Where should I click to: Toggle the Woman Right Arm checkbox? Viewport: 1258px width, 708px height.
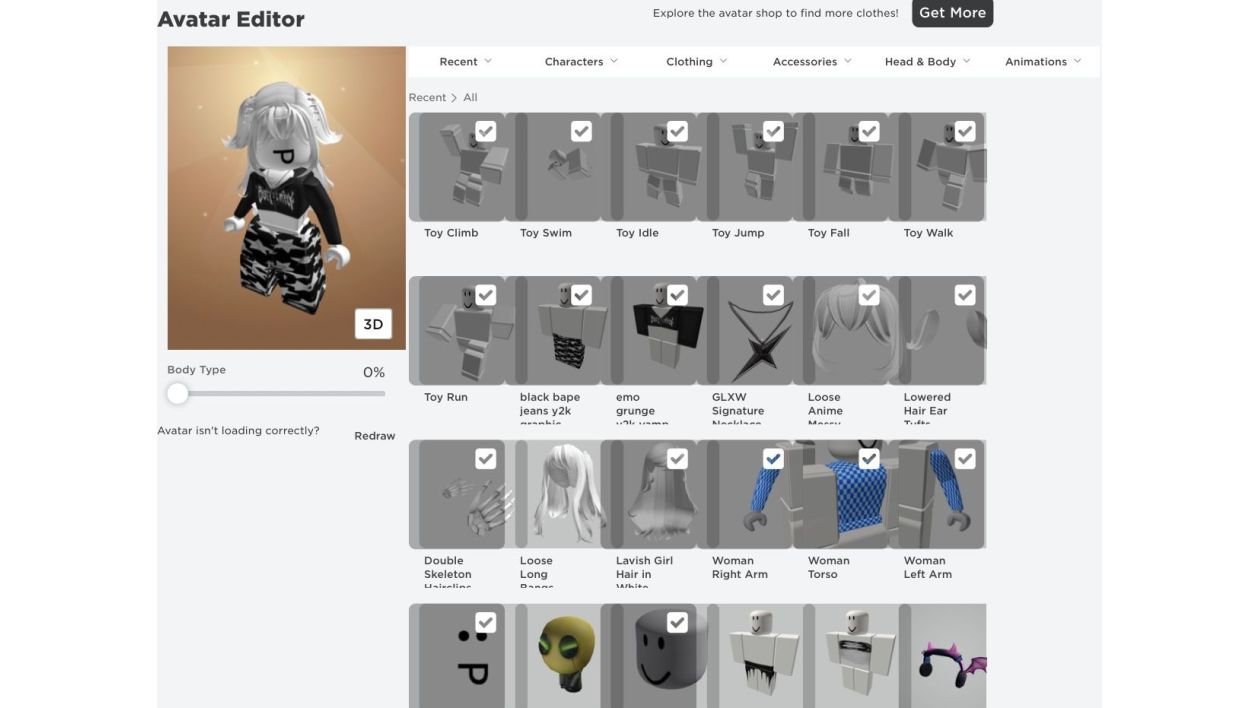774,458
